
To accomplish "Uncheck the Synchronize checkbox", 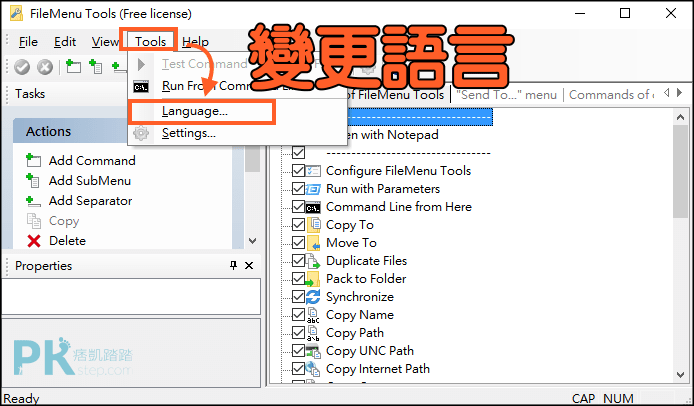I will pyautogui.click(x=299, y=297).
